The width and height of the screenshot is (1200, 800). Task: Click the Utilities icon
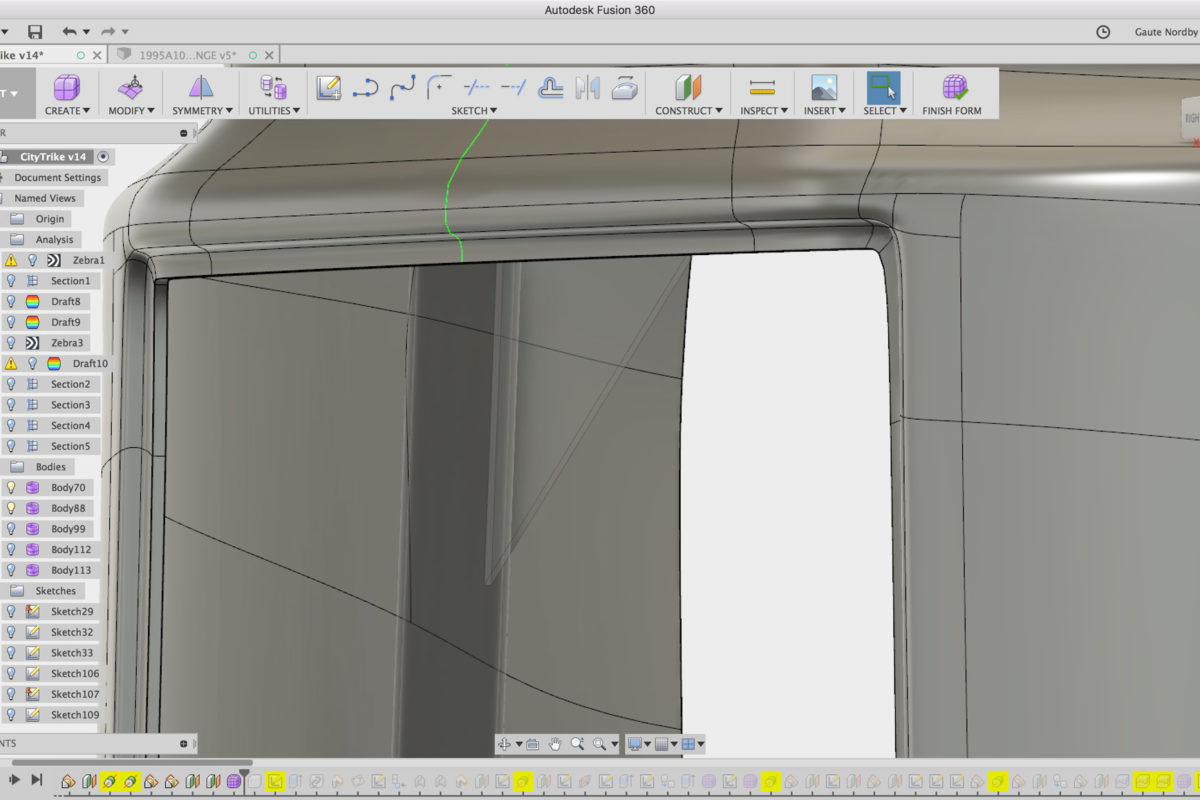[272, 87]
